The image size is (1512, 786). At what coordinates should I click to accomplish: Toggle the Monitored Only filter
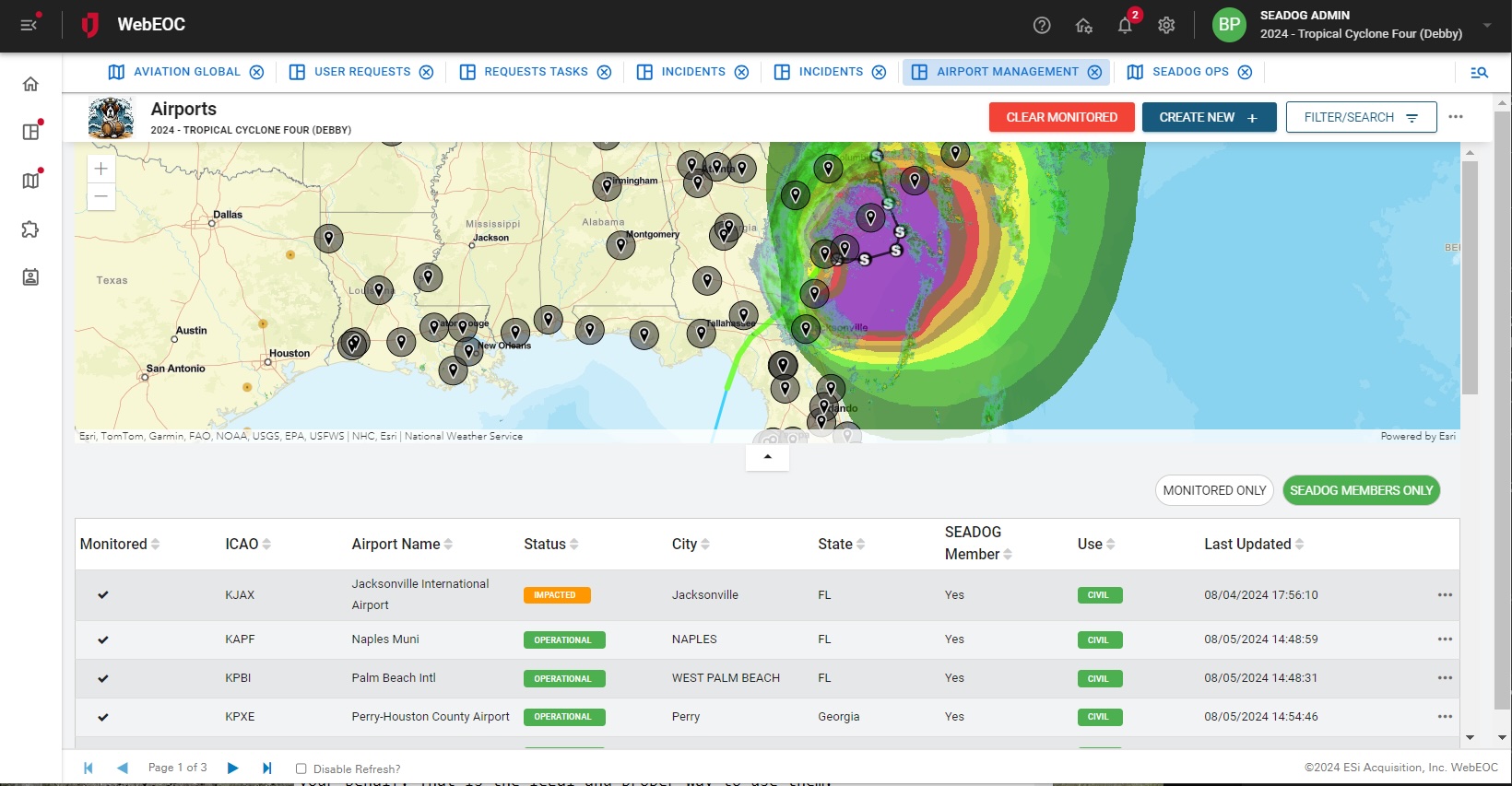pyautogui.click(x=1214, y=490)
